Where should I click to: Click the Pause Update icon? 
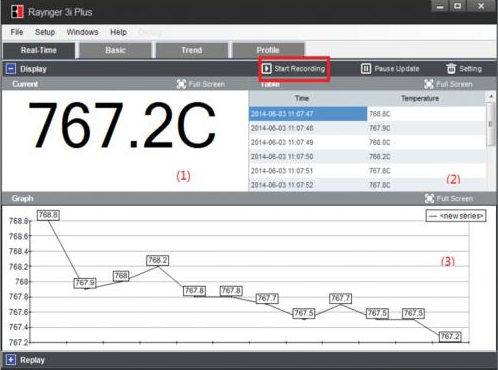366,69
